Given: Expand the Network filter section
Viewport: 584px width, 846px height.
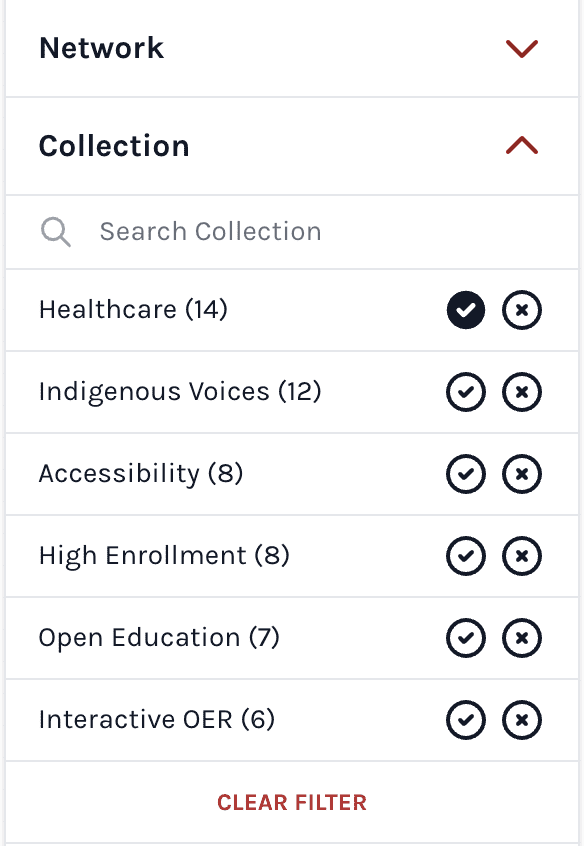Looking at the screenshot, I should pyautogui.click(x=521, y=48).
